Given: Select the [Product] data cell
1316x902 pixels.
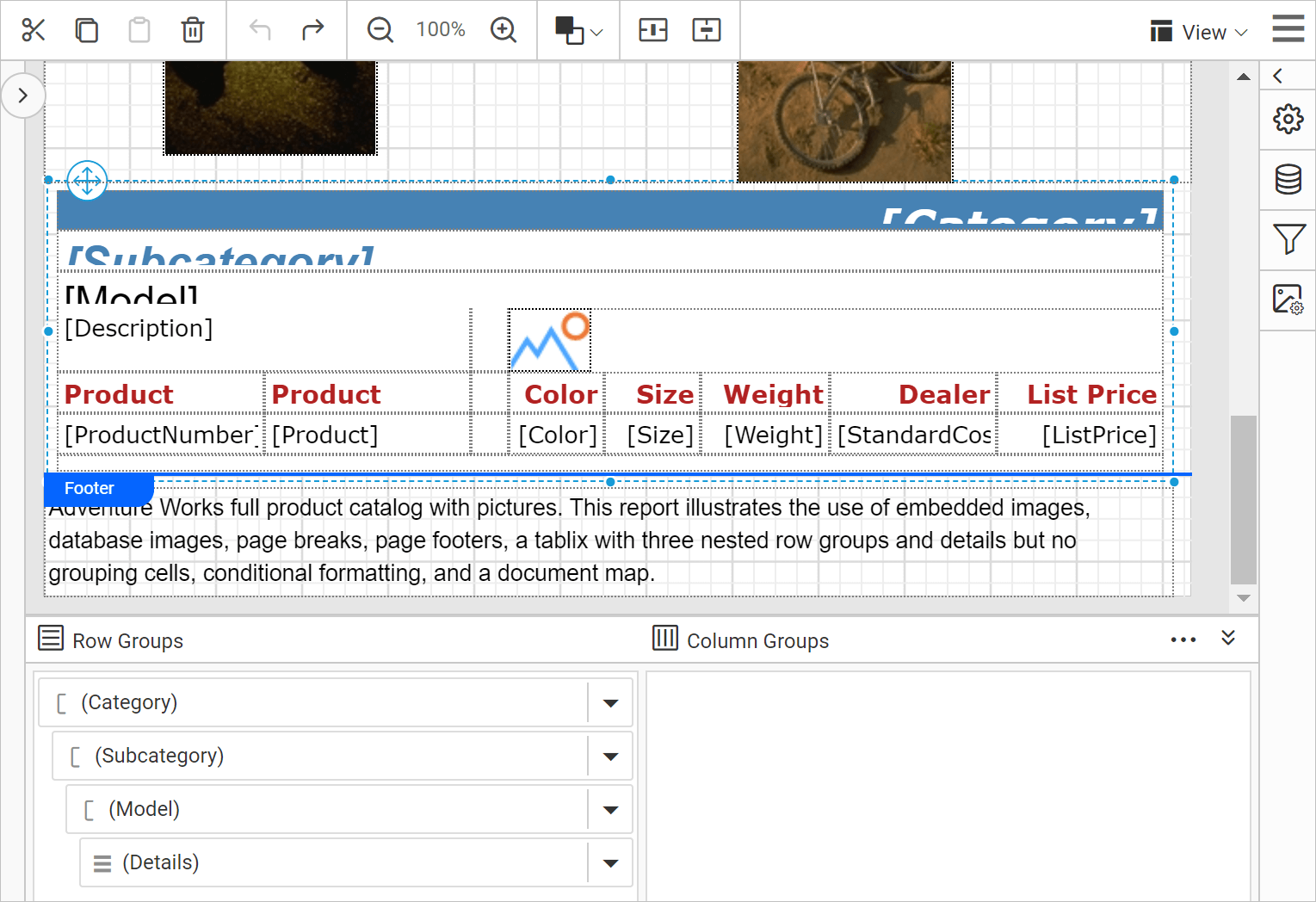Looking at the screenshot, I should [x=368, y=435].
